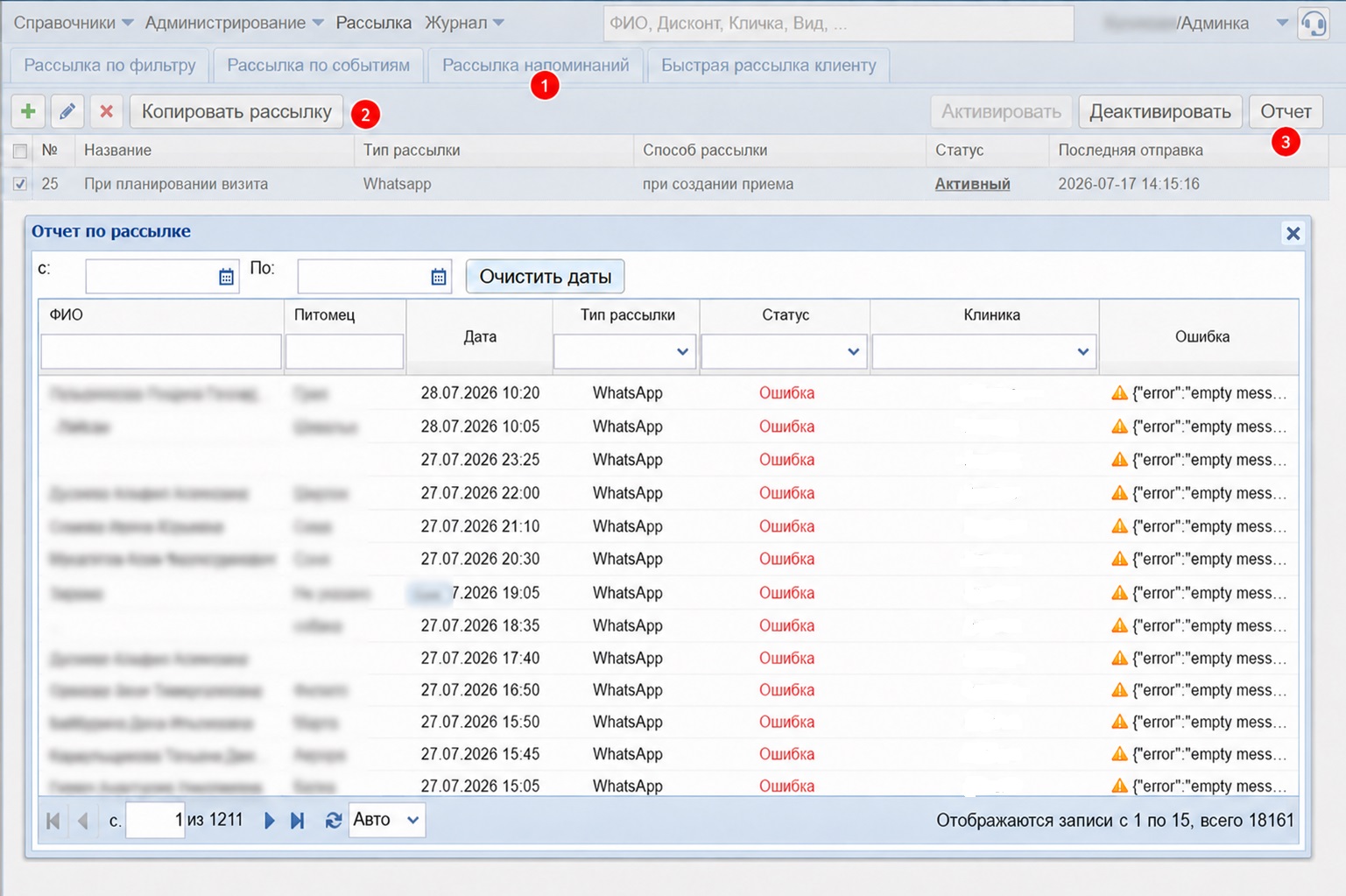Viewport: 1346px width, 896px height.
Task: Click warning icon for 27.07.2026 17:40 row
Action: (1119, 657)
